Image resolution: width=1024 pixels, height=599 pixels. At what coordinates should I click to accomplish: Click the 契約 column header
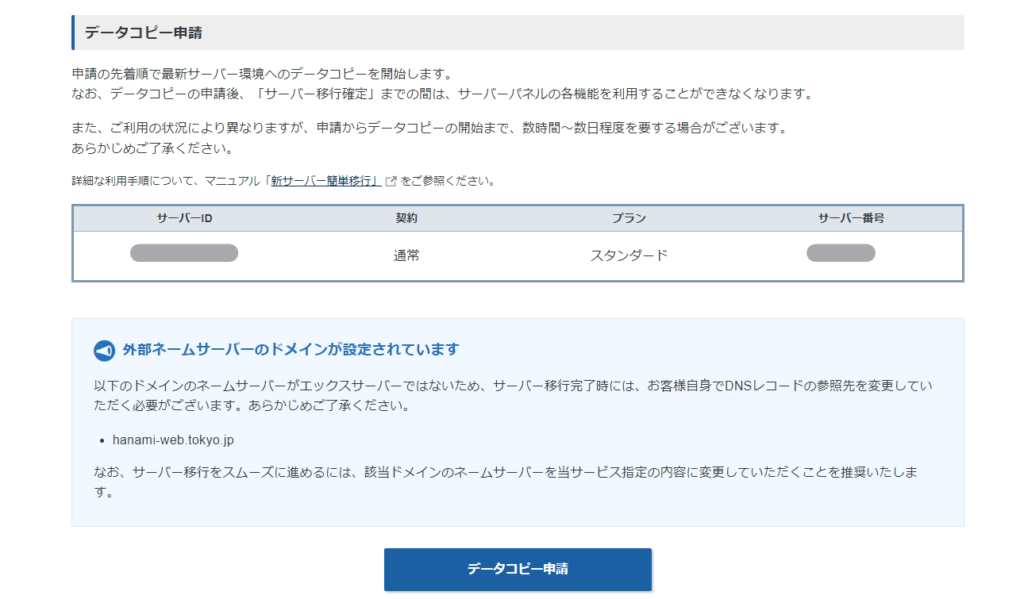pyautogui.click(x=406, y=218)
